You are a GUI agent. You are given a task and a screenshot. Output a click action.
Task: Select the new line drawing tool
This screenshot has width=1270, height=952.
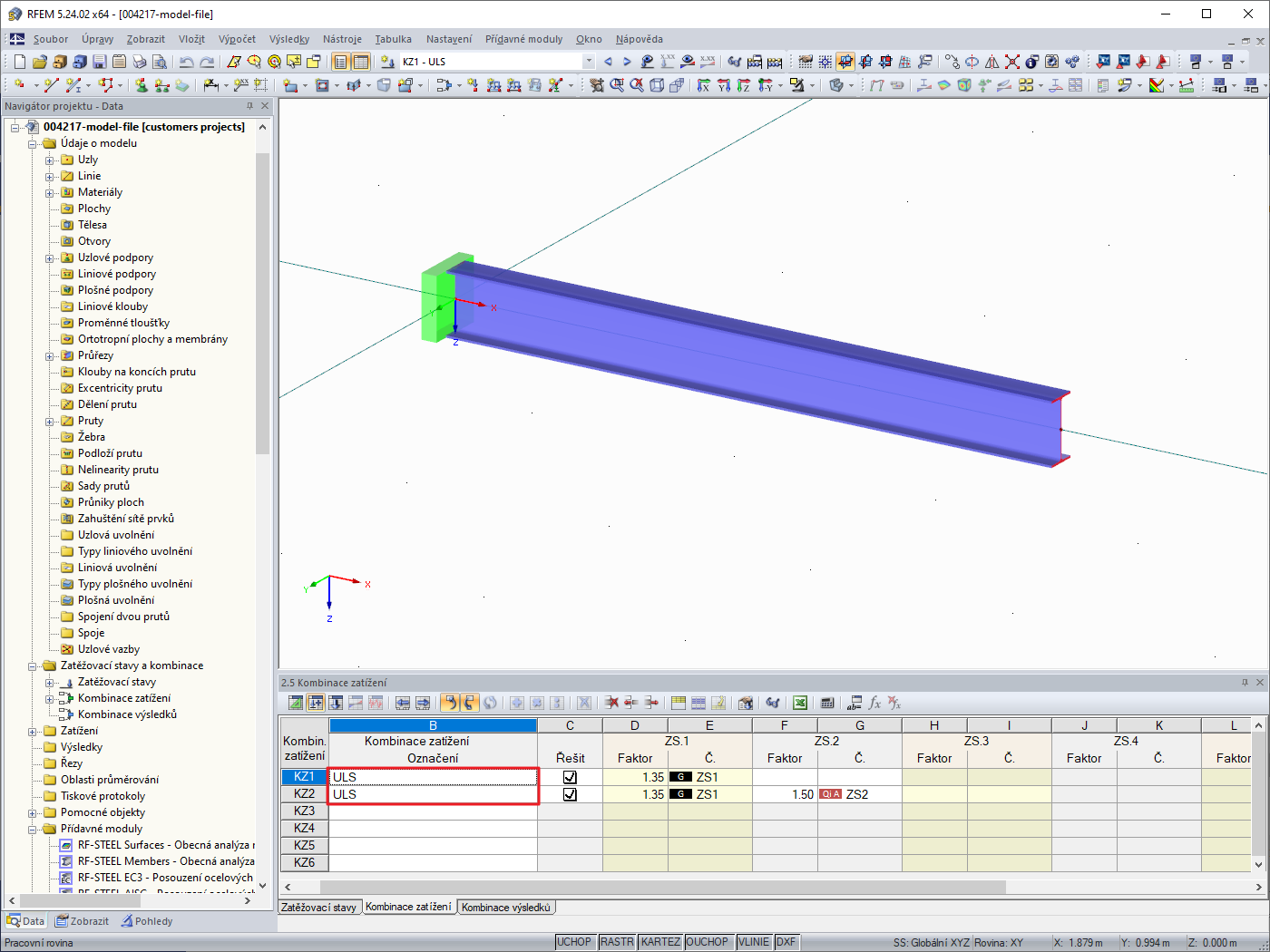[51, 85]
